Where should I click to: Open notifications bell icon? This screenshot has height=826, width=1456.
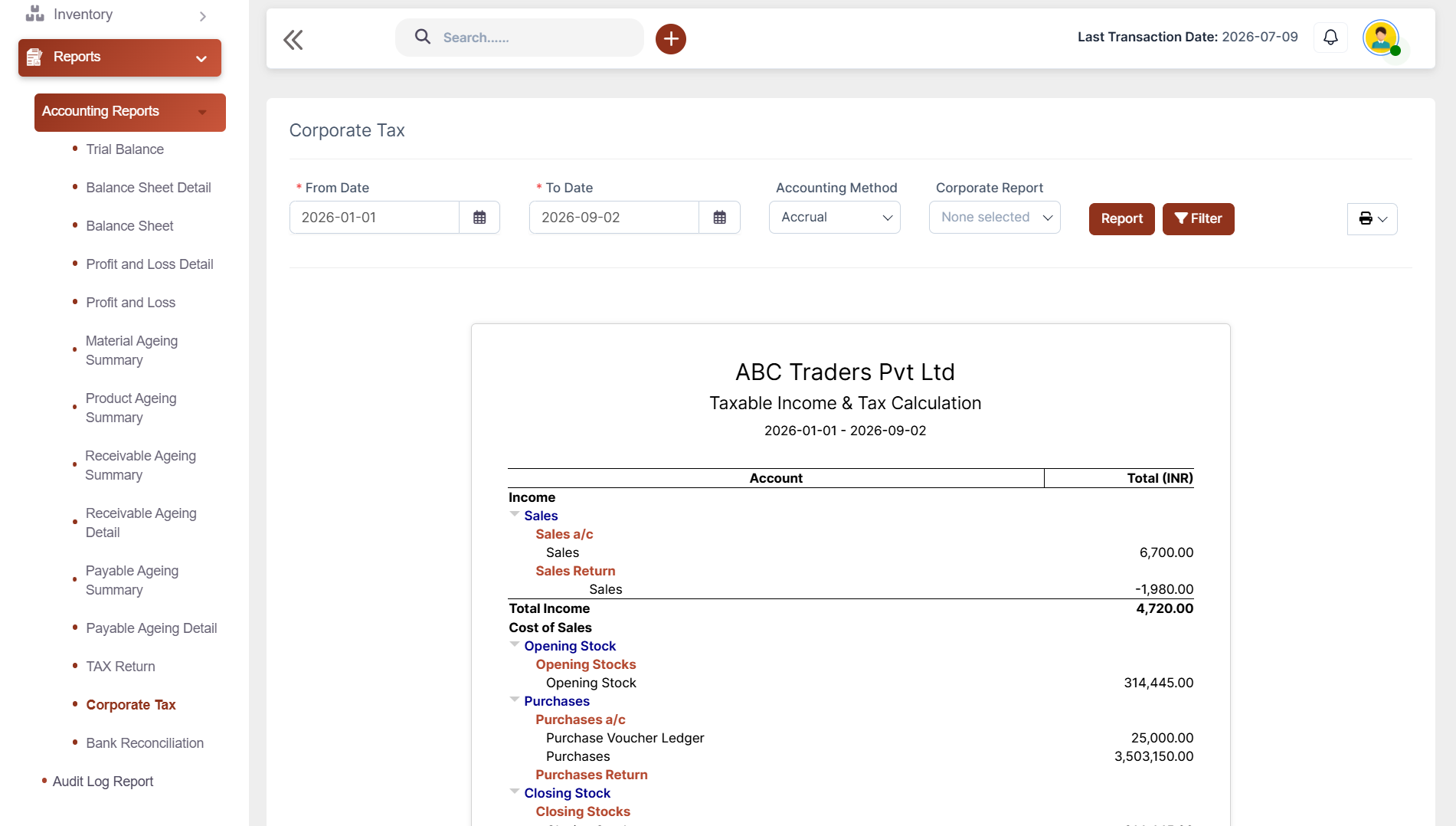click(x=1330, y=37)
